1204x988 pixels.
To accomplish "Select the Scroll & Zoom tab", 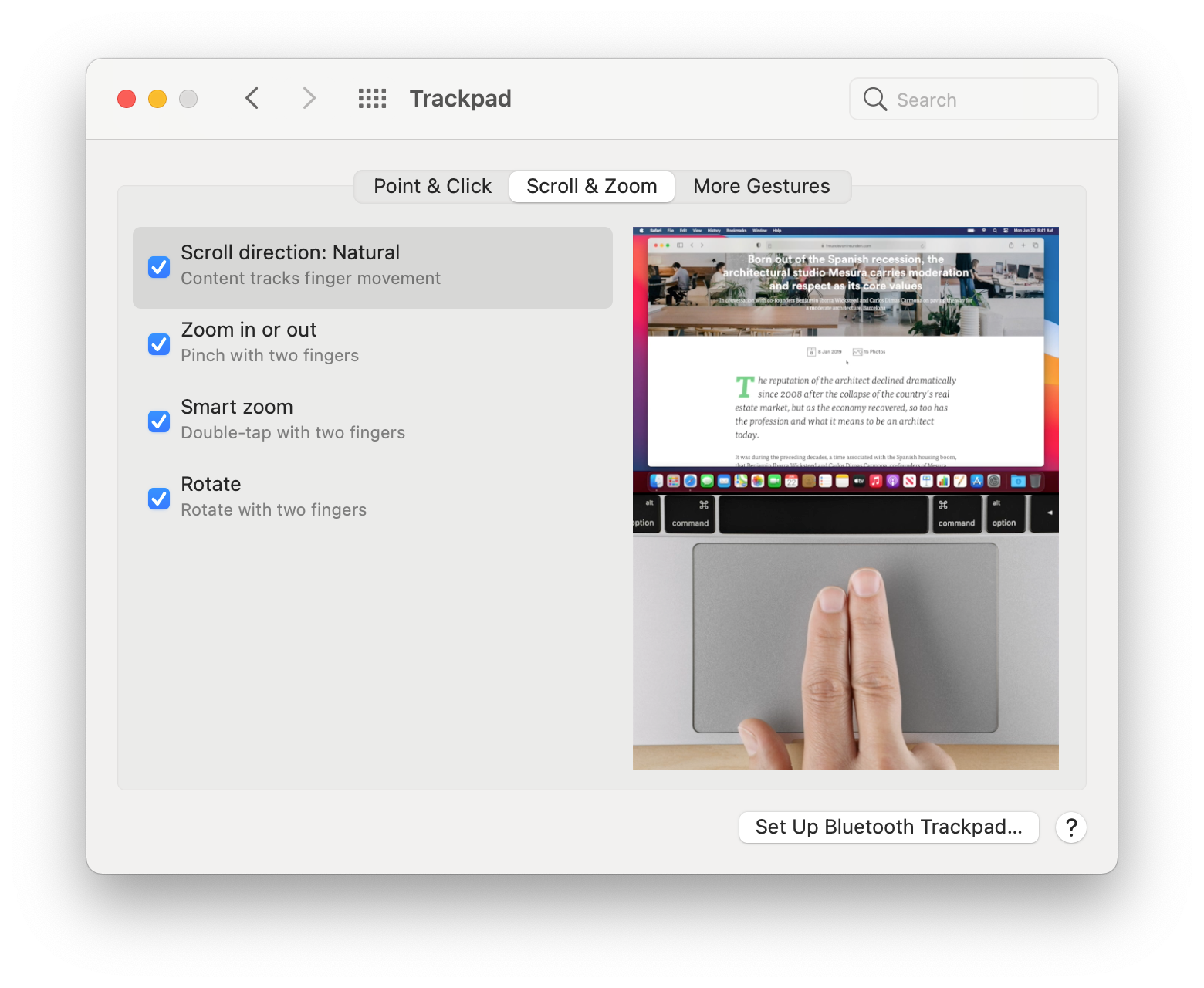I will (x=592, y=187).
